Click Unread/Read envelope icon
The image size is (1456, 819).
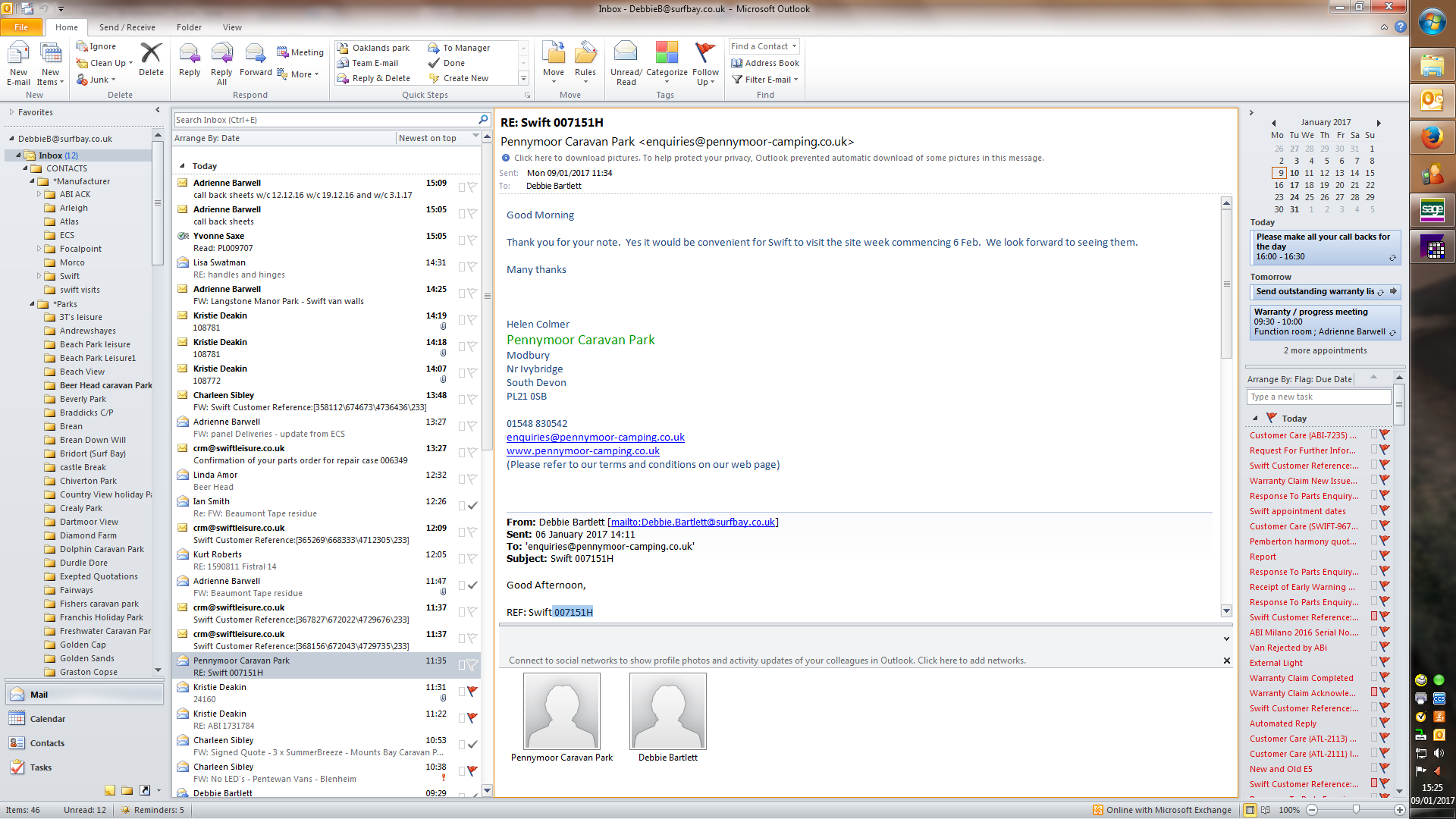pyautogui.click(x=626, y=53)
